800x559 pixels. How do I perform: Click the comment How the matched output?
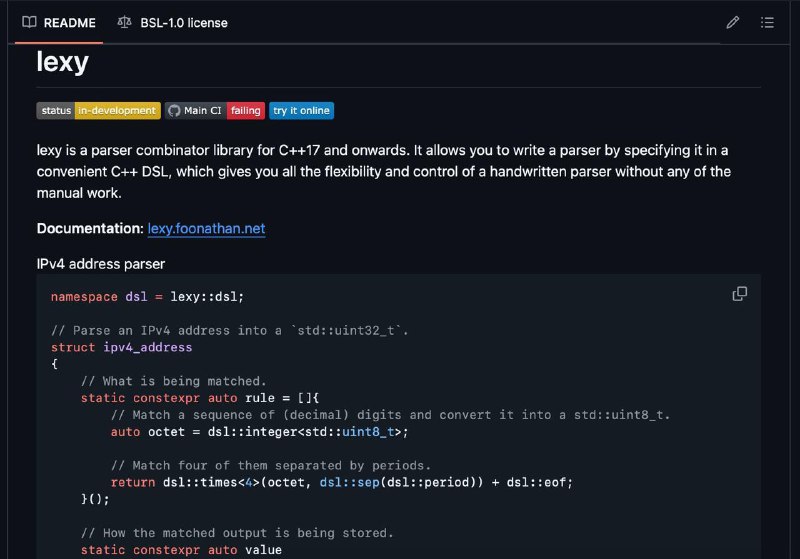click(237, 533)
